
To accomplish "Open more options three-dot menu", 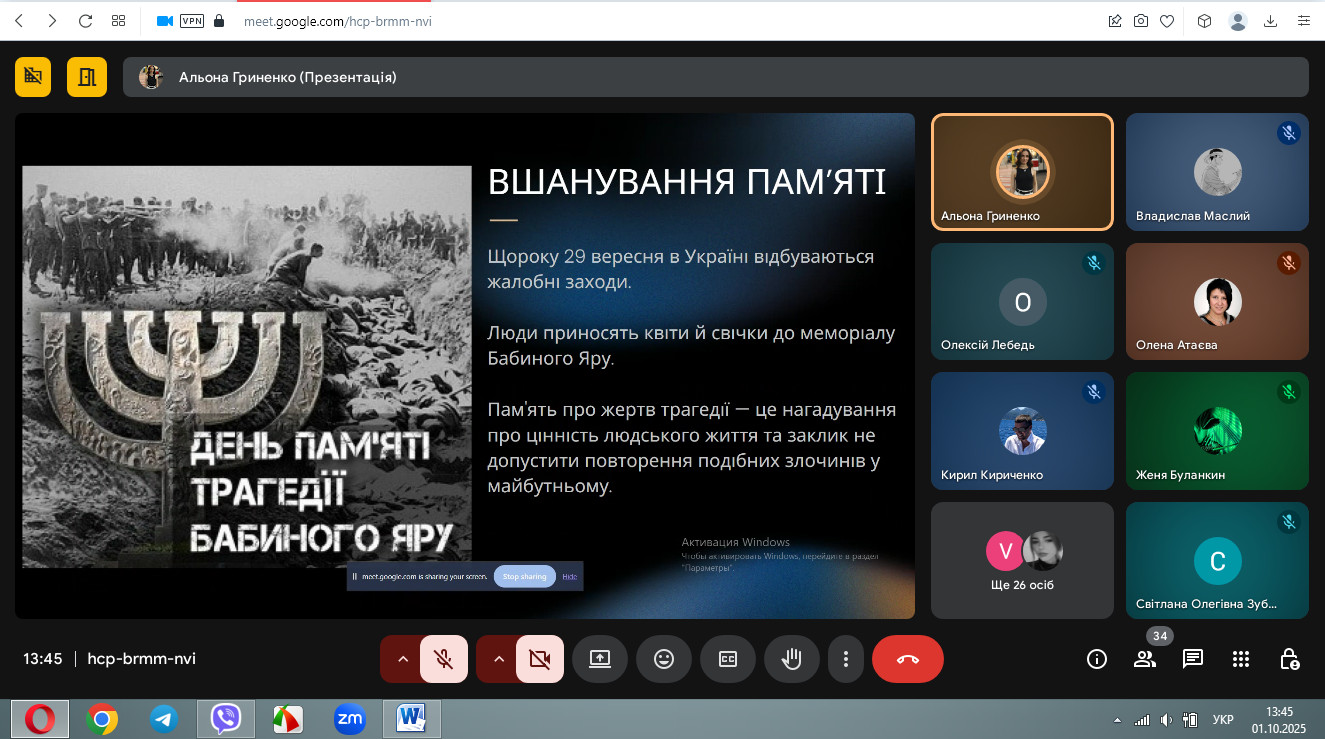I will [846, 659].
